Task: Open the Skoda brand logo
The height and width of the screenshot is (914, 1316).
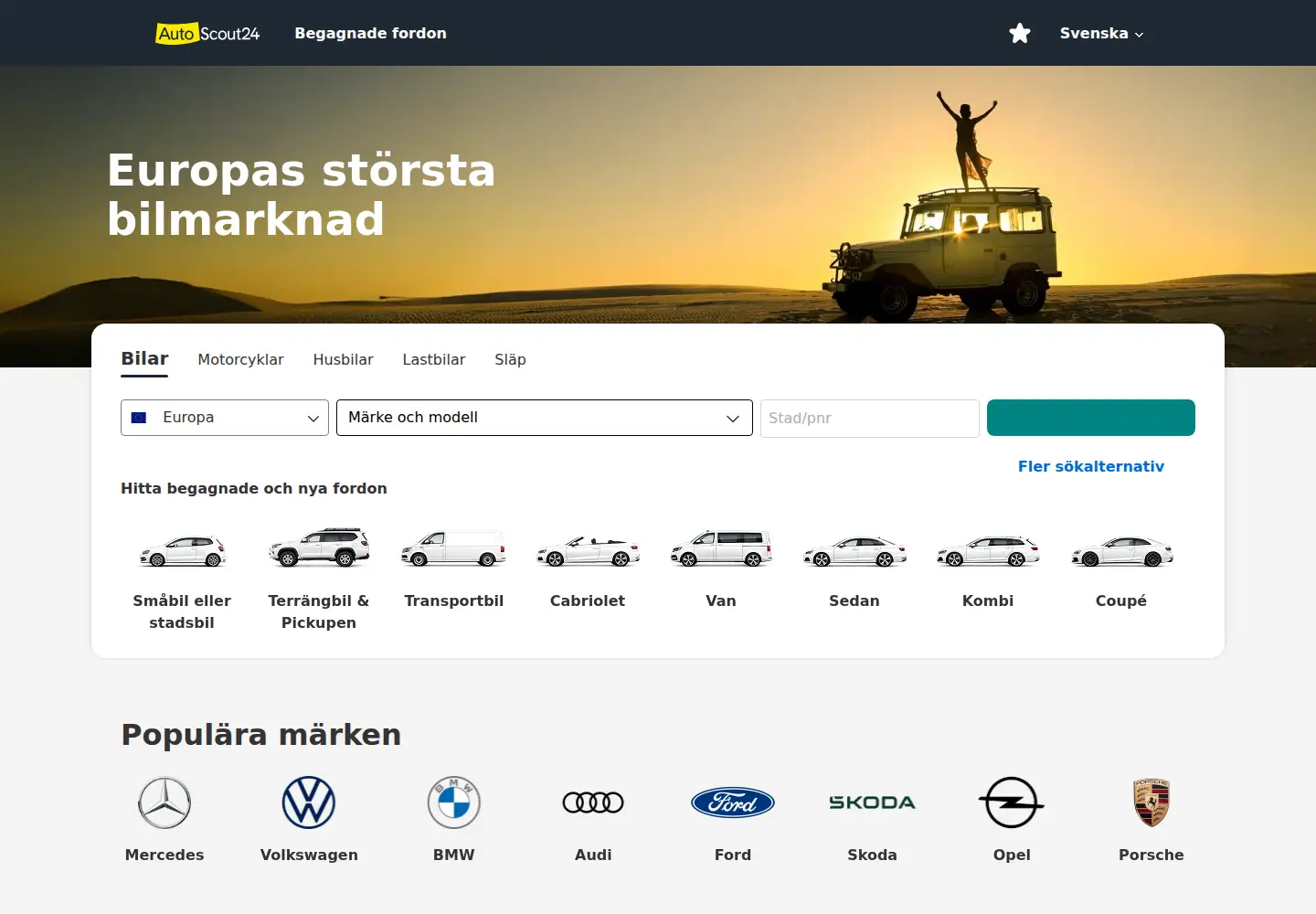Action: (x=872, y=802)
